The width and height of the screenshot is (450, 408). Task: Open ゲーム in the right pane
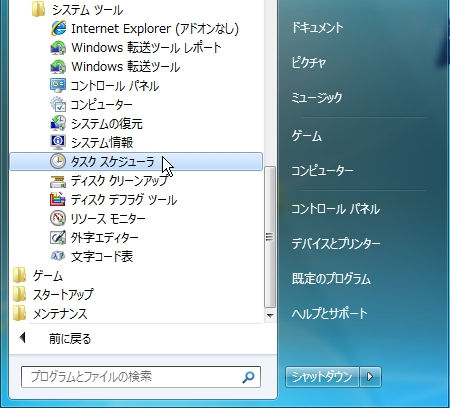307,136
